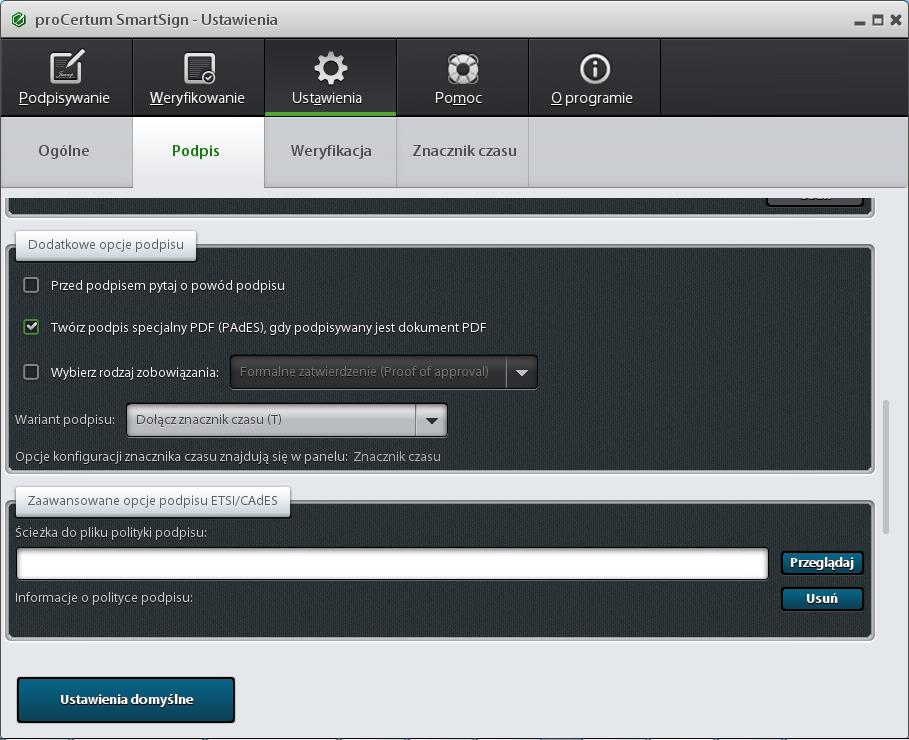Click the vertical scrollbar thumb
Image resolution: width=909 pixels, height=740 pixels.
tap(885, 467)
